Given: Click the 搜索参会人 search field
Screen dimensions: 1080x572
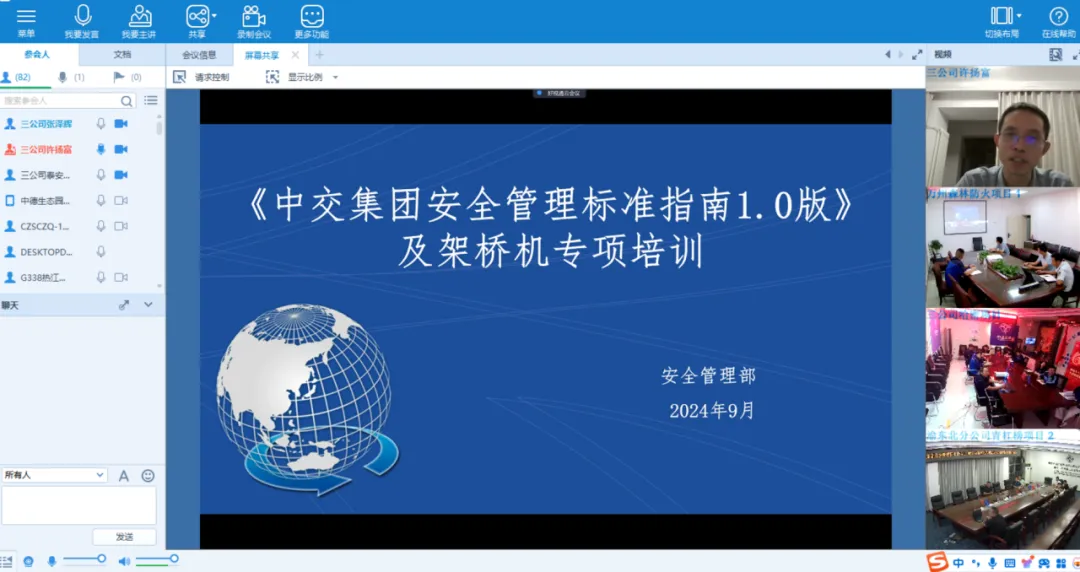Looking at the screenshot, I should [x=60, y=101].
